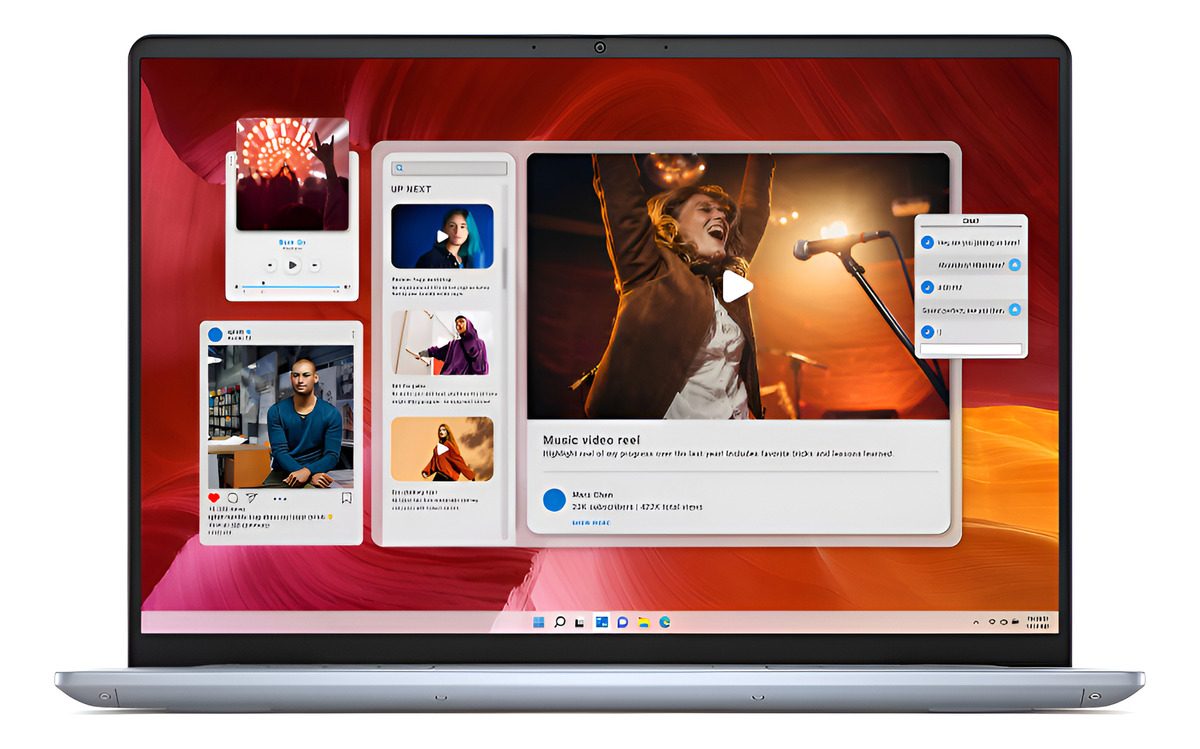This screenshot has width=1200, height=749.
Task: Select the red-haired person video thumbnail
Action: click(x=442, y=449)
